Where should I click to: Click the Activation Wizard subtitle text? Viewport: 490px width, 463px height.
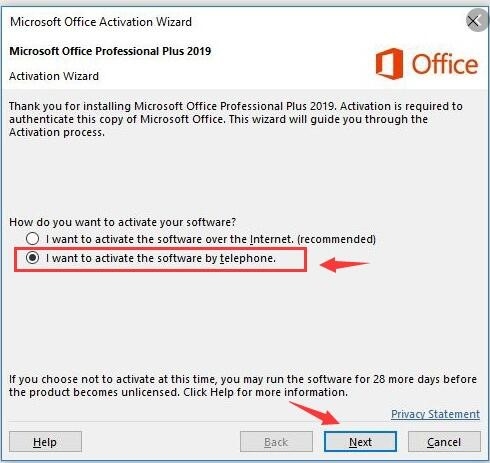(x=54, y=76)
